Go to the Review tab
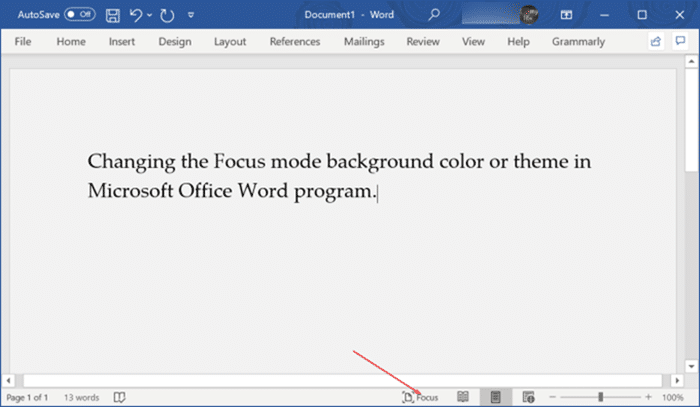The image size is (700, 407). [423, 42]
